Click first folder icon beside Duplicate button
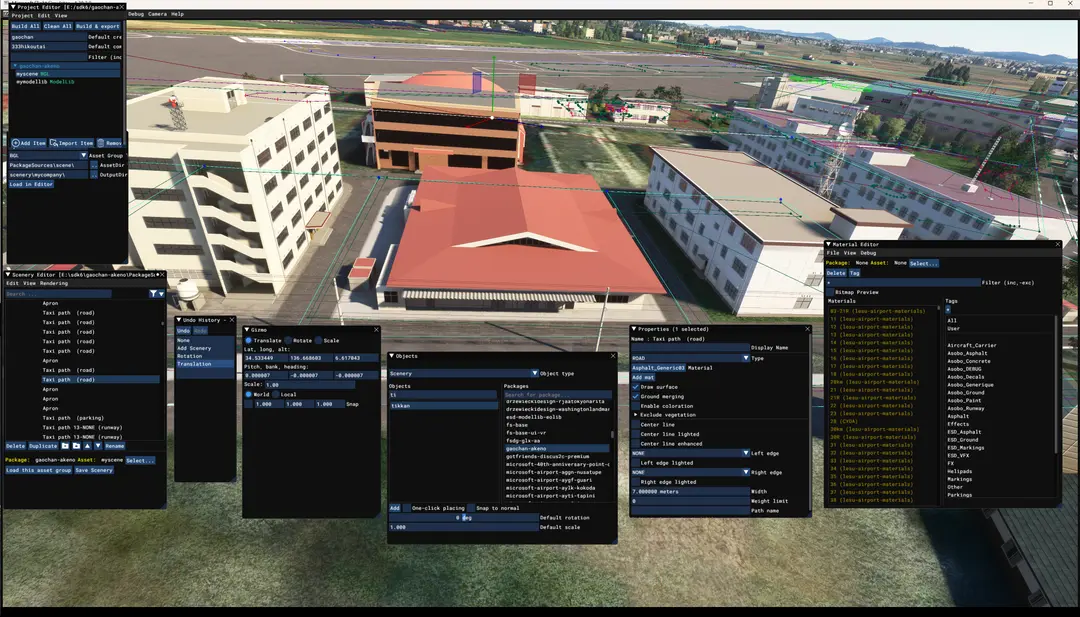 65,446
